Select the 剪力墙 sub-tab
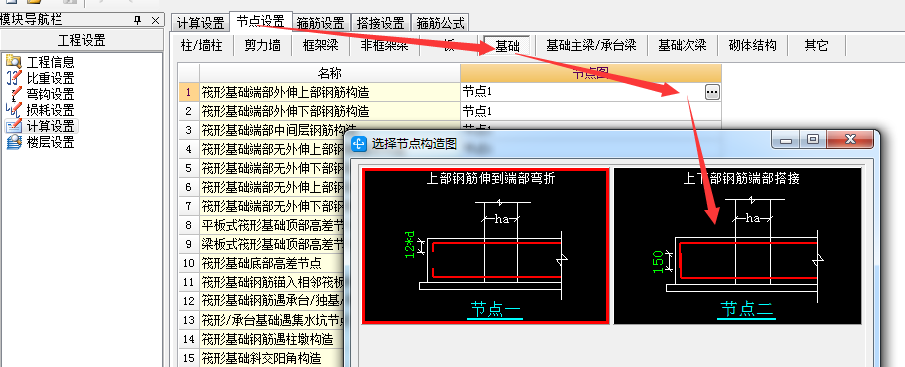This screenshot has width=905, height=367. pos(263,46)
